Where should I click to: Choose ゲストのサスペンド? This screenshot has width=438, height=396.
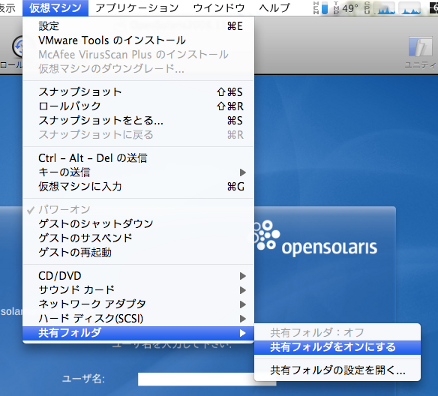pyautogui.click(x=138, y=238)
